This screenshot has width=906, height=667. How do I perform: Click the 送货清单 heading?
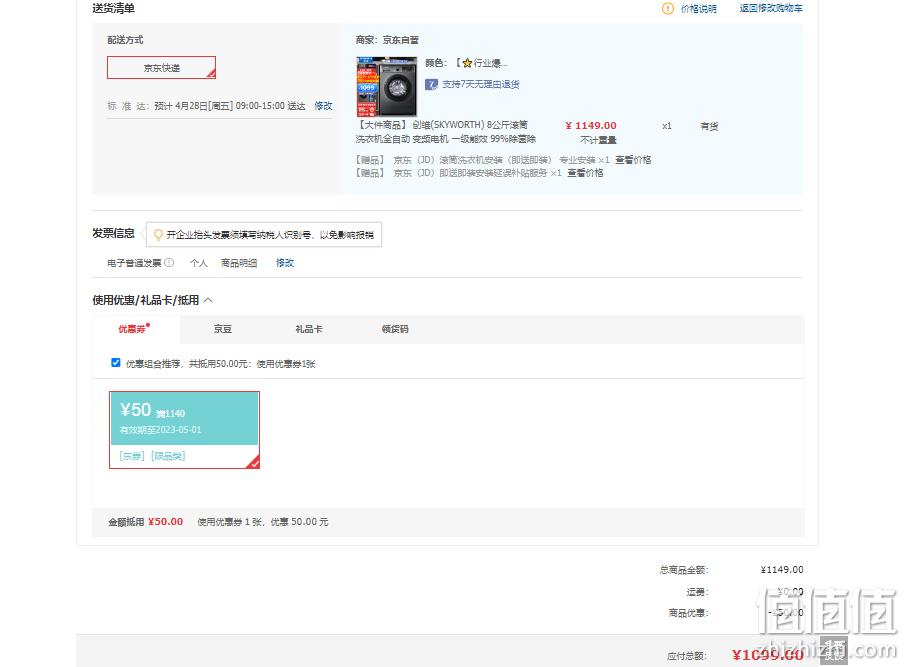coord(113,8)
